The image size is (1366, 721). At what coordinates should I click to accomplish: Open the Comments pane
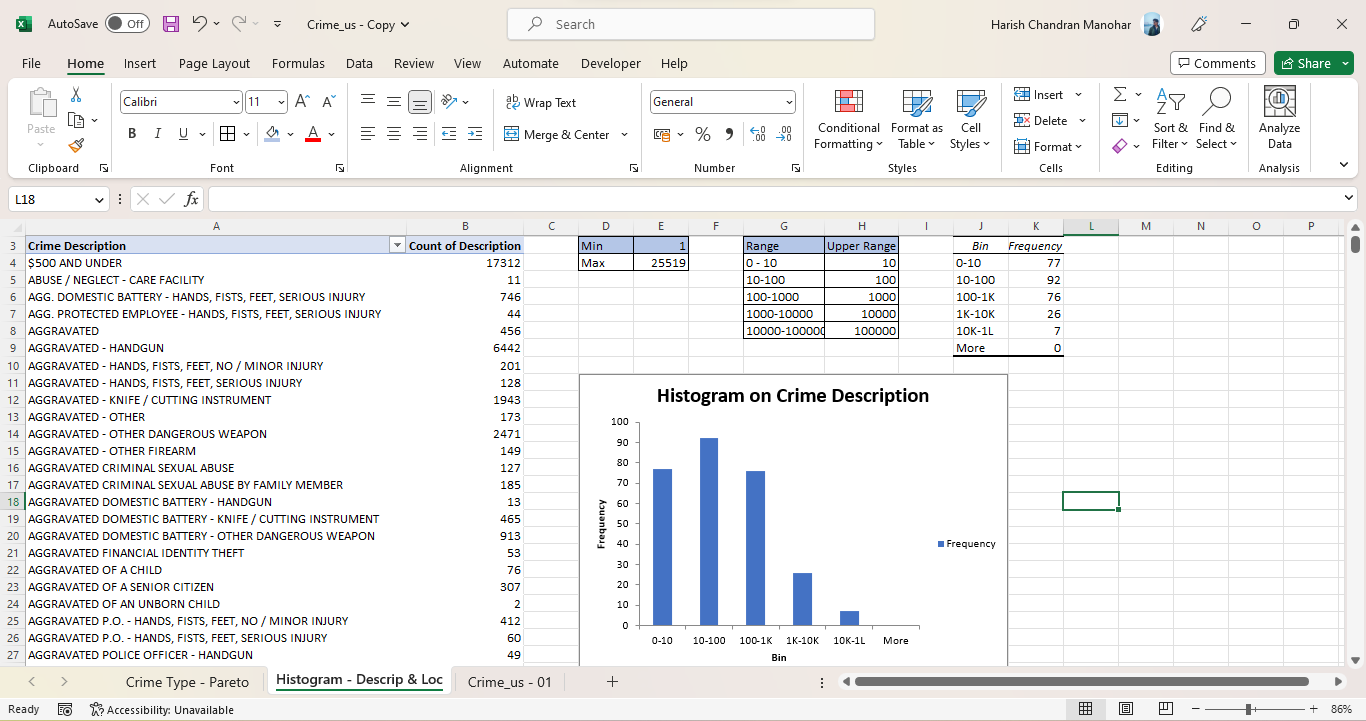point(1217,62)
